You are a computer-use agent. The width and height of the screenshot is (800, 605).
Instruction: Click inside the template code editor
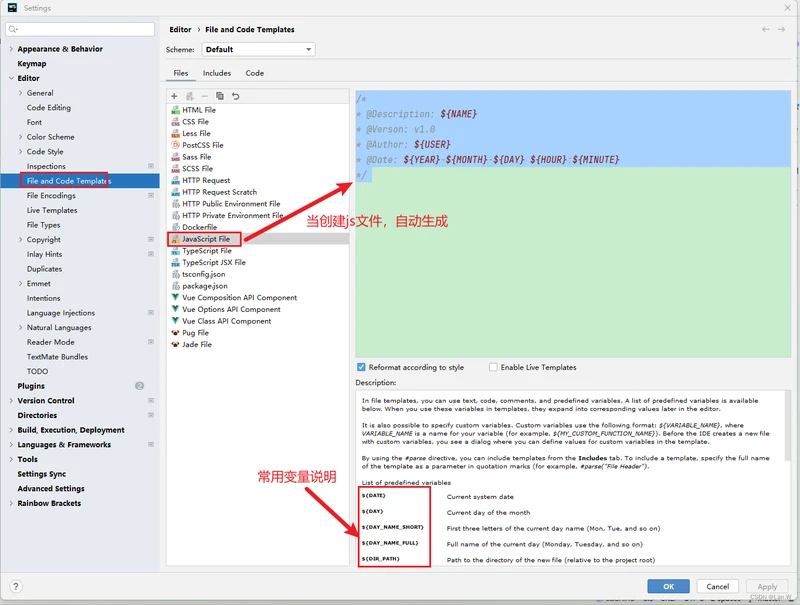pos(573,223)
